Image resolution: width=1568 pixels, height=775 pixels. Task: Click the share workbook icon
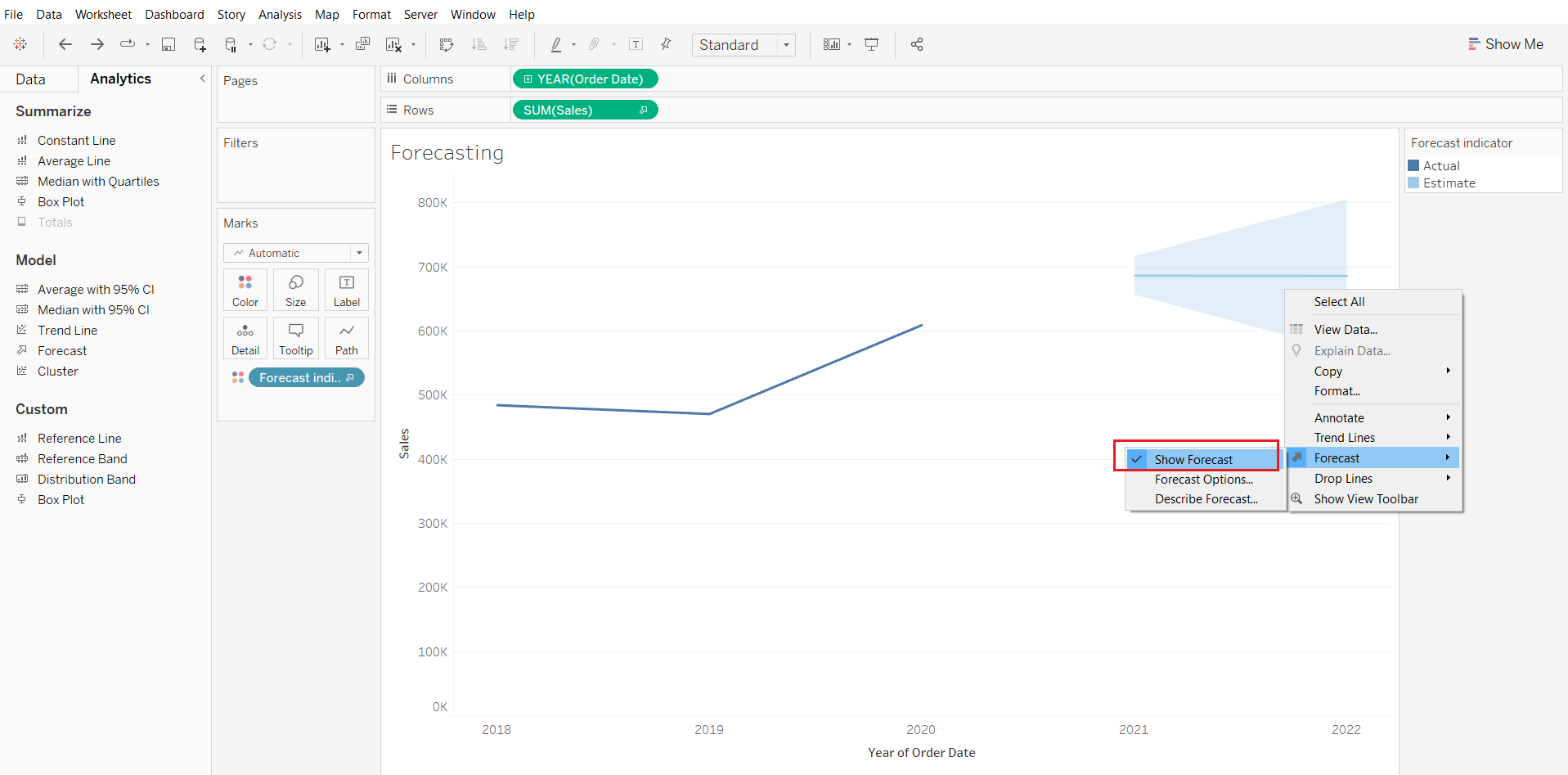point(917,44)
